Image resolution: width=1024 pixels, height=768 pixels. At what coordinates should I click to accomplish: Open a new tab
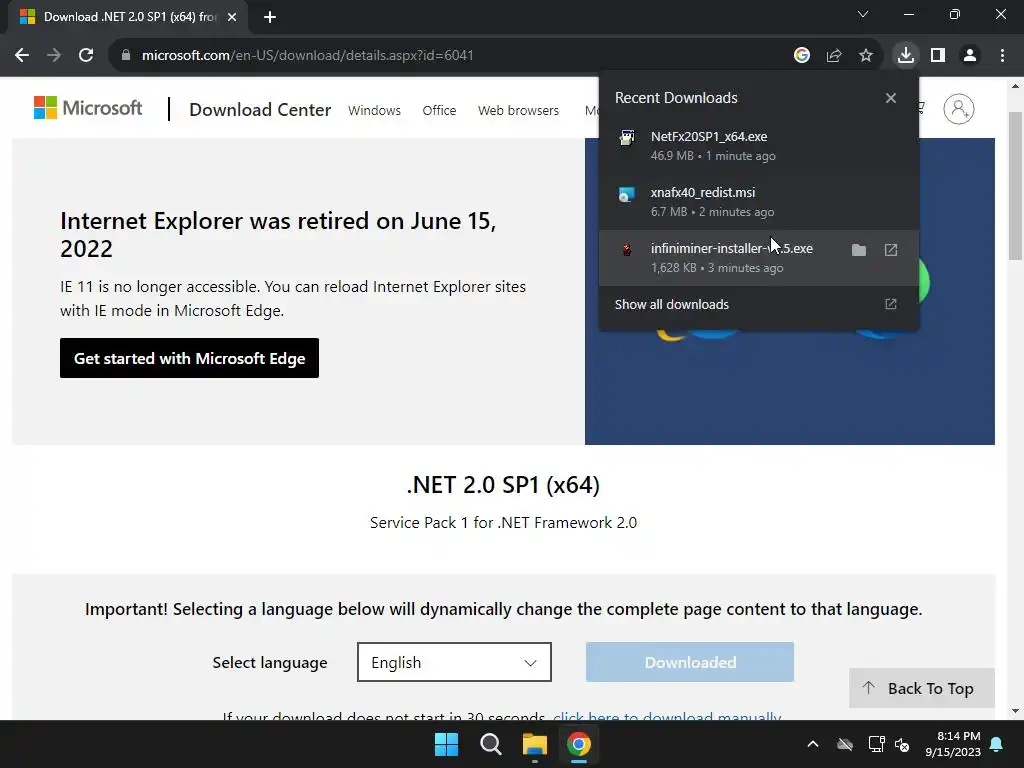pyautogui.click(x=270, y=17)
